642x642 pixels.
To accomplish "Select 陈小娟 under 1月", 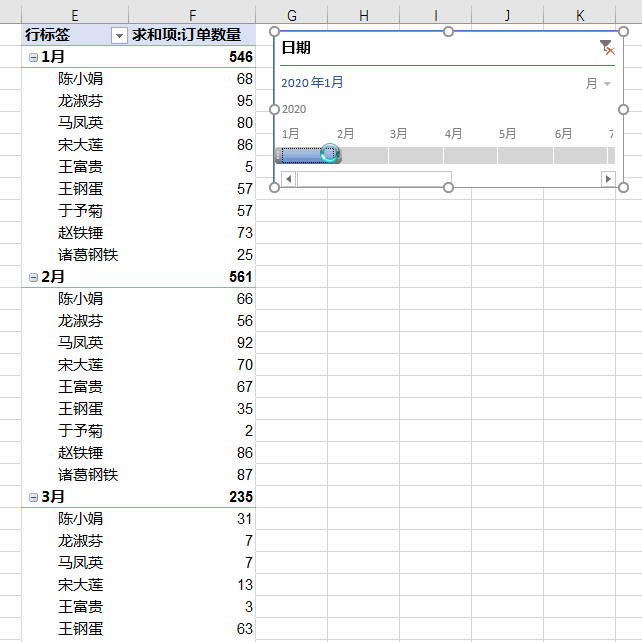I will coord(80,79).
